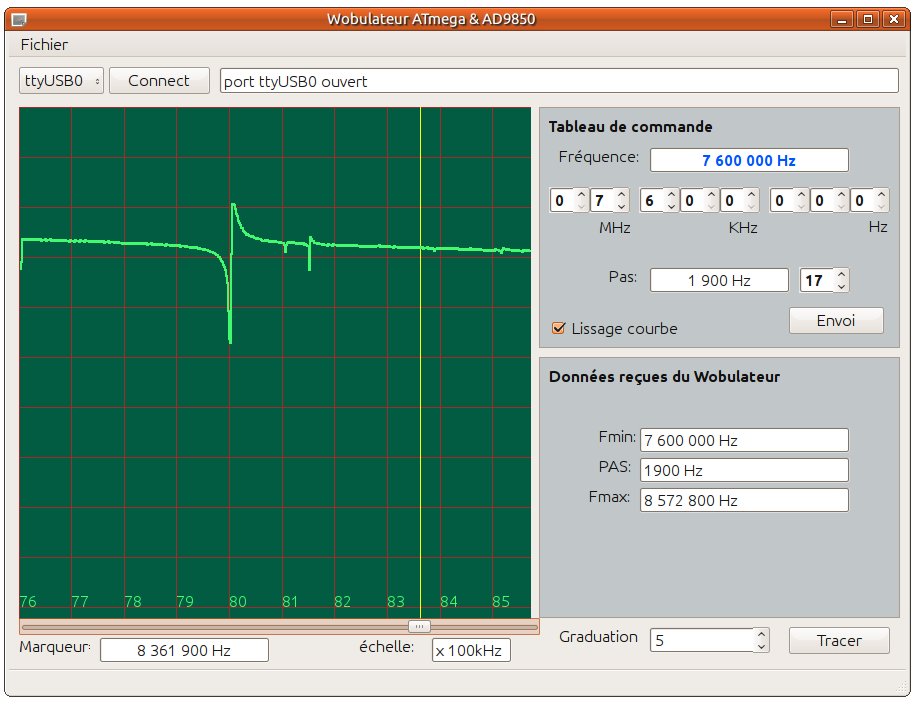The width and height of the screenshot is (919, 706).
Task: Click the échelle x100kHz field
Action: pos(471,650)
